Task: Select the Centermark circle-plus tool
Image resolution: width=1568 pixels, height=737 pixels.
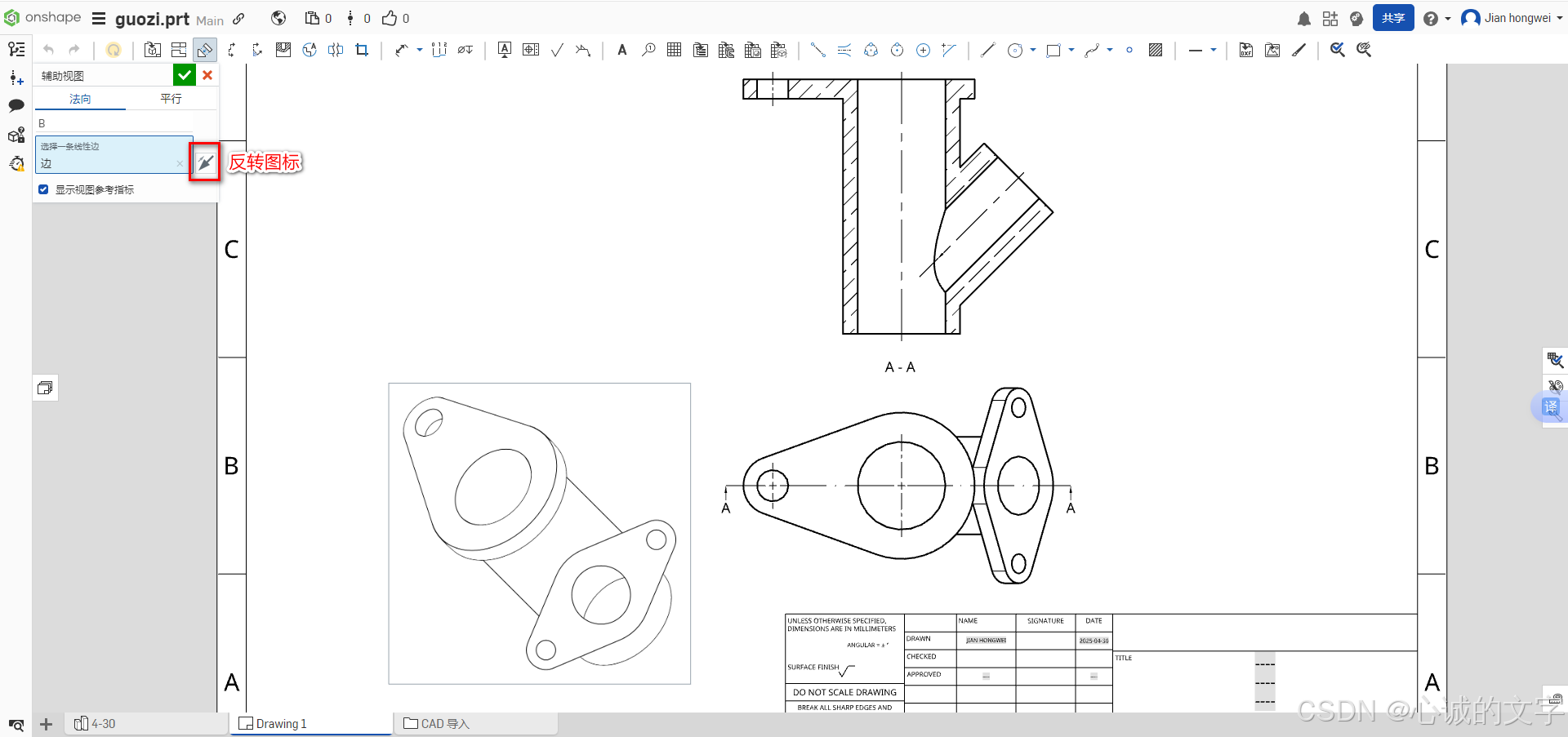Action: [923, 50]
